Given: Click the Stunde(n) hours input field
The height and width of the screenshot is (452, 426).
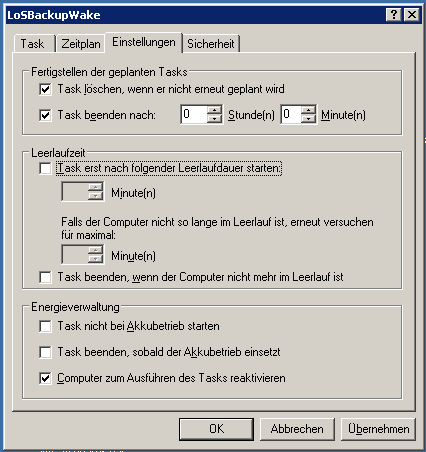Looking at the screenshot, I should [x=194, y=114].
